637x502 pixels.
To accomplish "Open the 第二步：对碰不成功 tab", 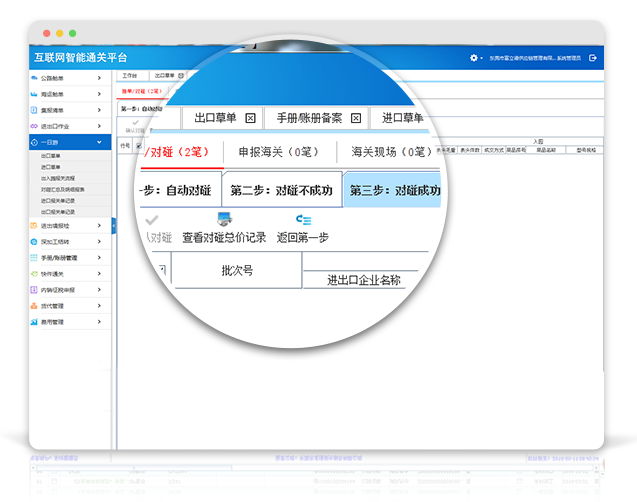I will [x=281, y=190].
